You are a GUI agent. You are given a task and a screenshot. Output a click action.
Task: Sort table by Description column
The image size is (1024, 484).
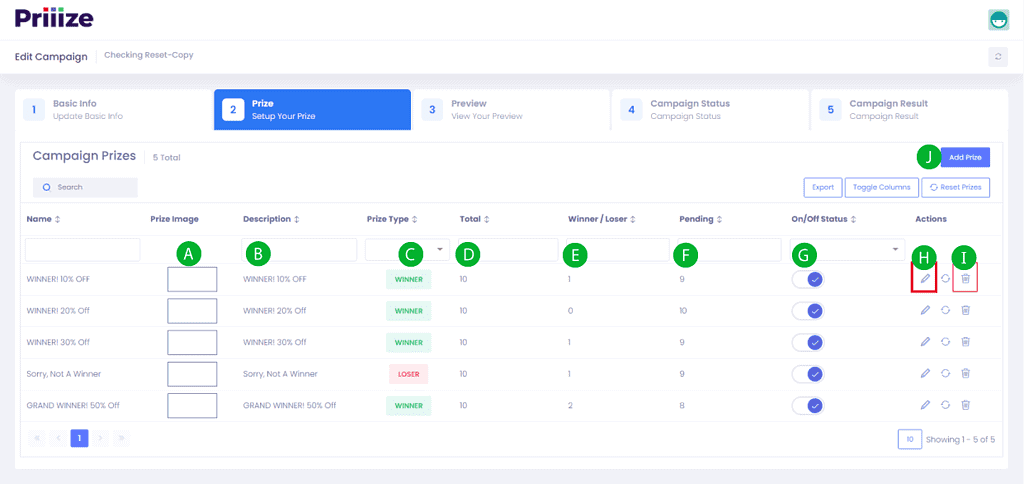click(x=272, y=219)
